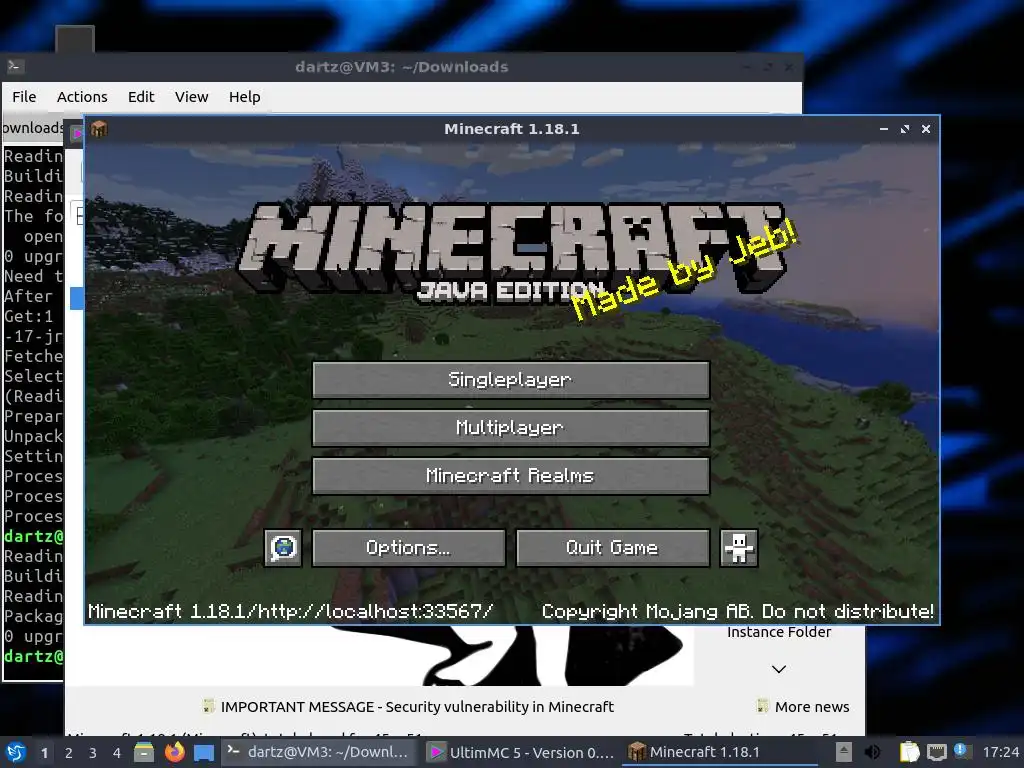Screen dimensions: 1024x768
Task: Open Actions menu in terminal window
Action: pyautogui.click(x=82, y=97)
